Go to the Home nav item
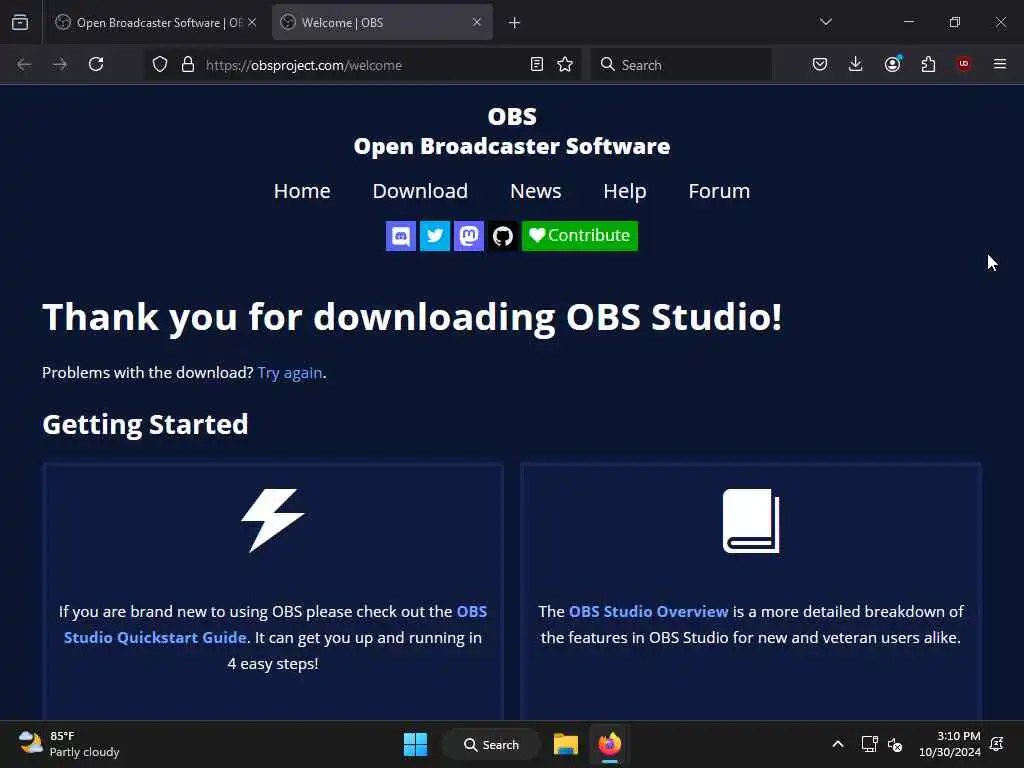1024x768 pixels. tap(302, 191)
